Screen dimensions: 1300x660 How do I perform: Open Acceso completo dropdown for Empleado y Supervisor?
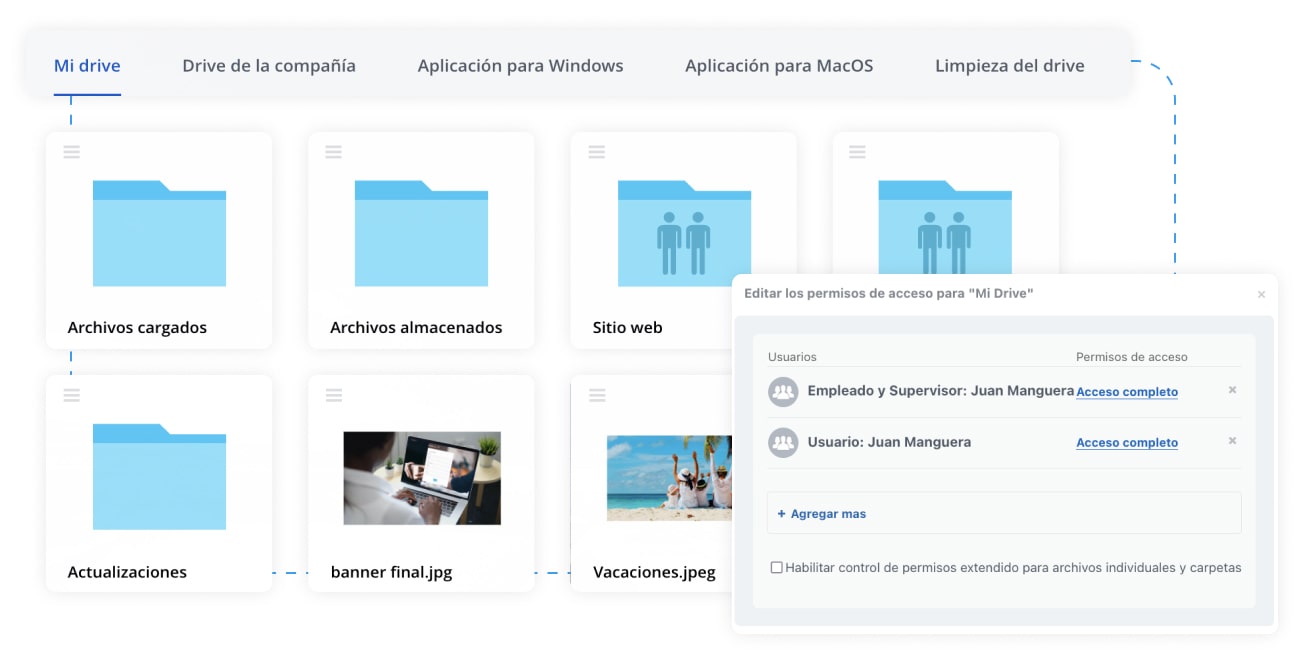pos(1127,392)
